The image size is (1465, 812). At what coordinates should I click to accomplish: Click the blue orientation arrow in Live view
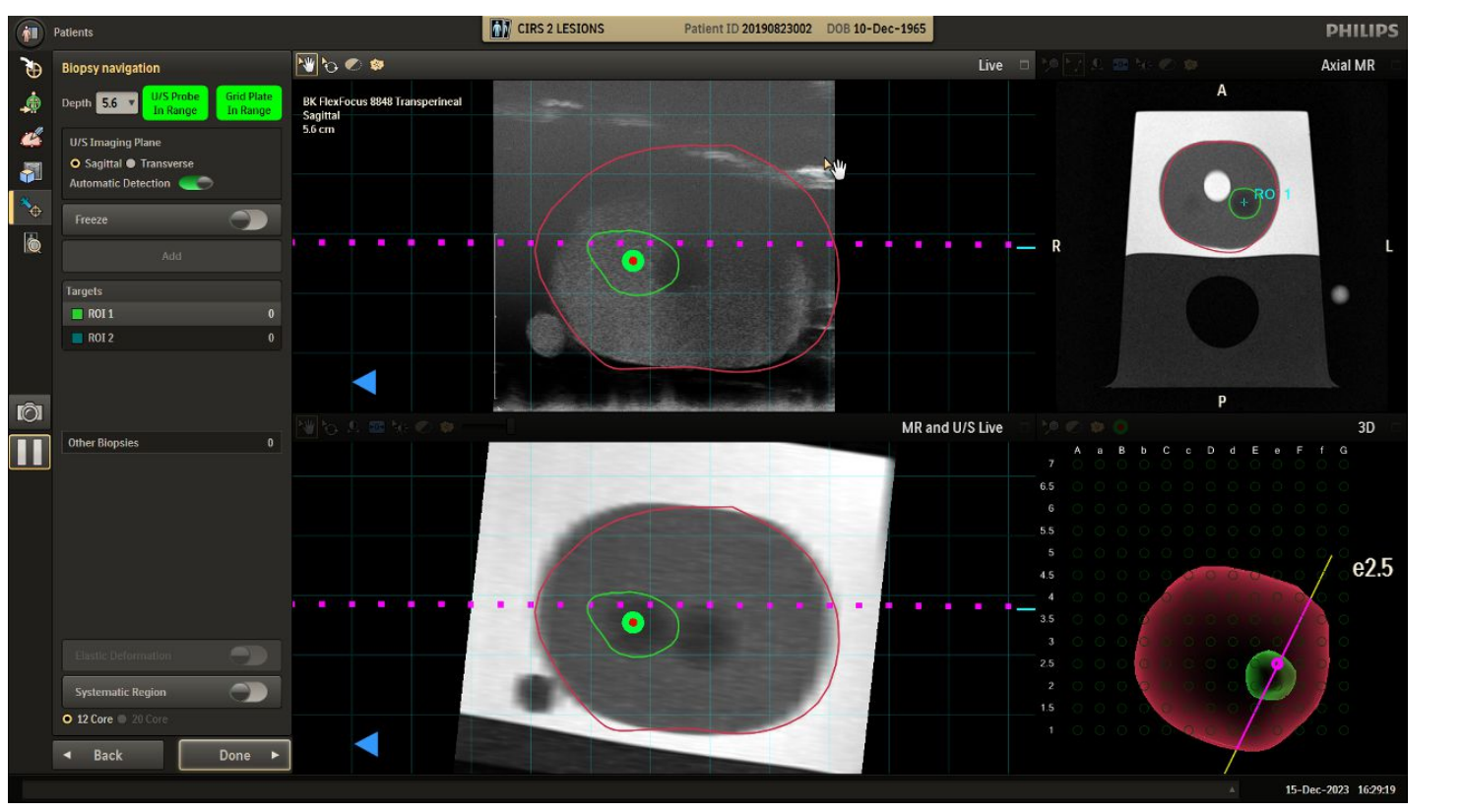(364, 382)
